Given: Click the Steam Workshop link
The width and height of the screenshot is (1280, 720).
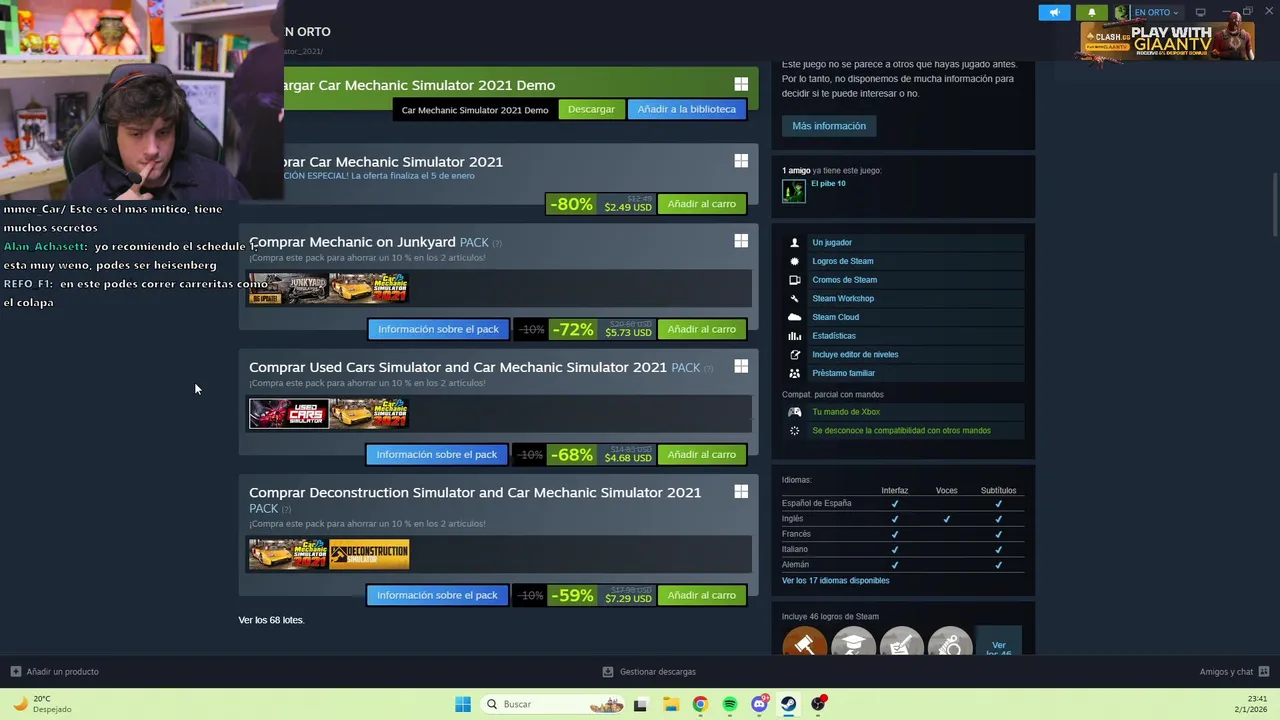Looking at the screenshot, I should [x=843, y=298].
